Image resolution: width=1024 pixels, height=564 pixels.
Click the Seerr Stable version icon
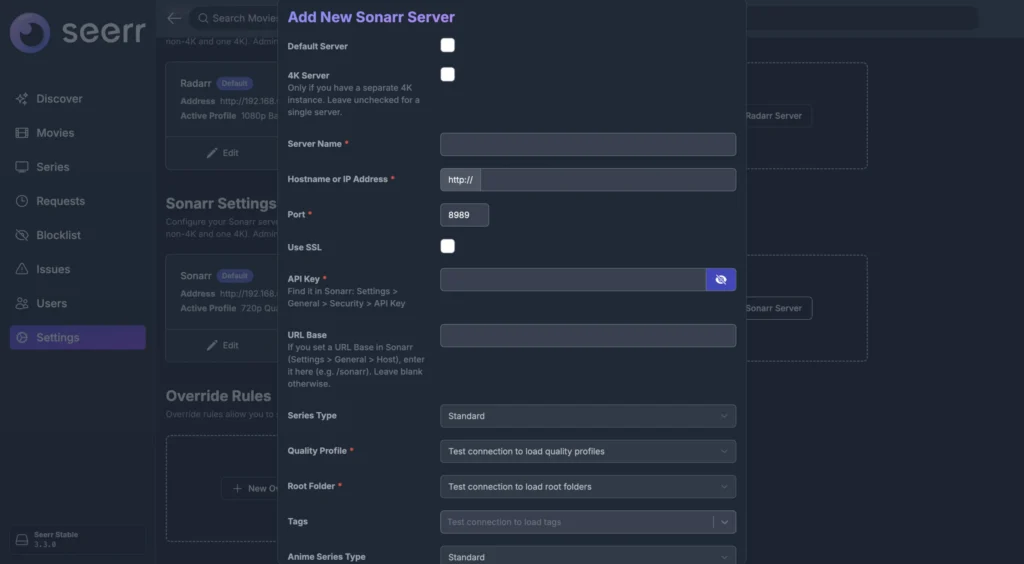click(x=22, y=540)
